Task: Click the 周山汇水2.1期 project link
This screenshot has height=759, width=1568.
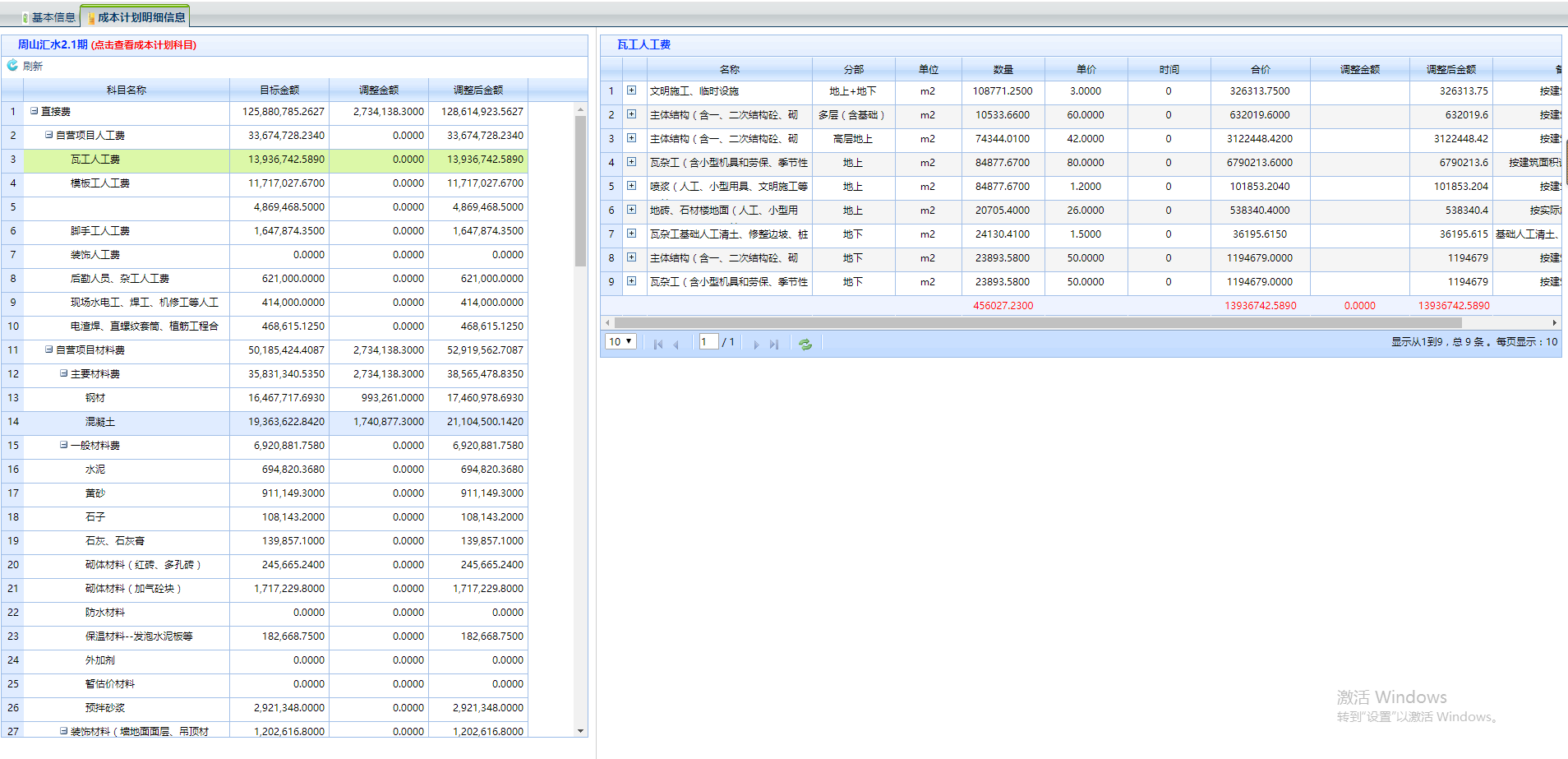Action: [53, 44]
